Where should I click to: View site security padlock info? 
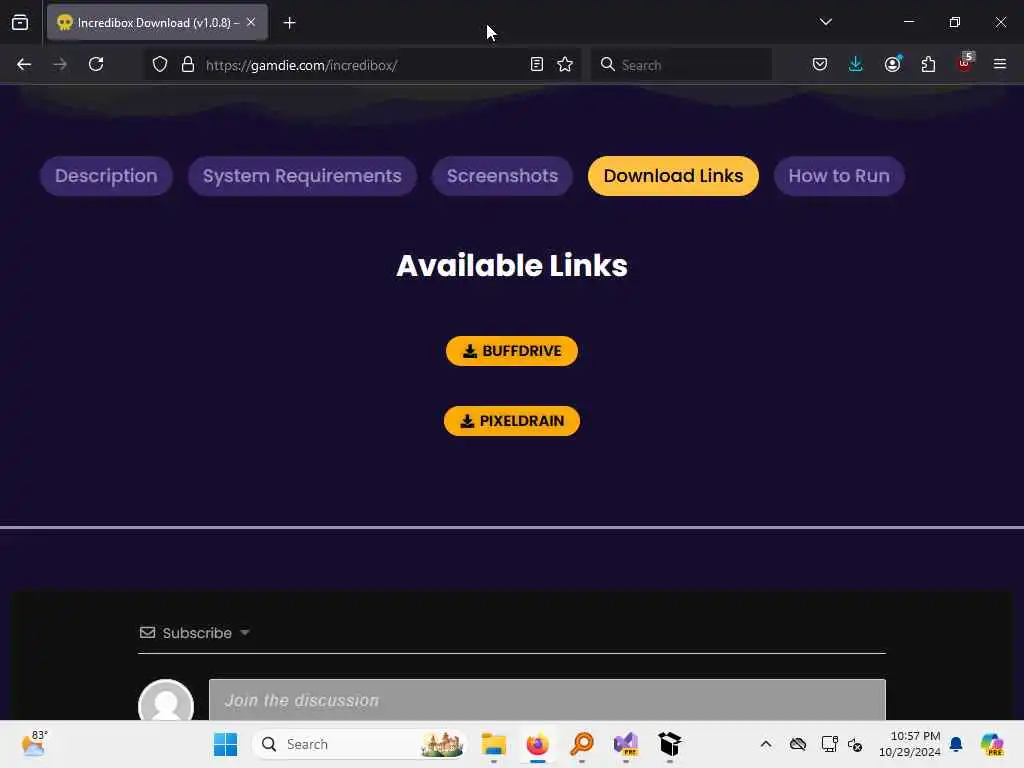[x=188, y=64]
